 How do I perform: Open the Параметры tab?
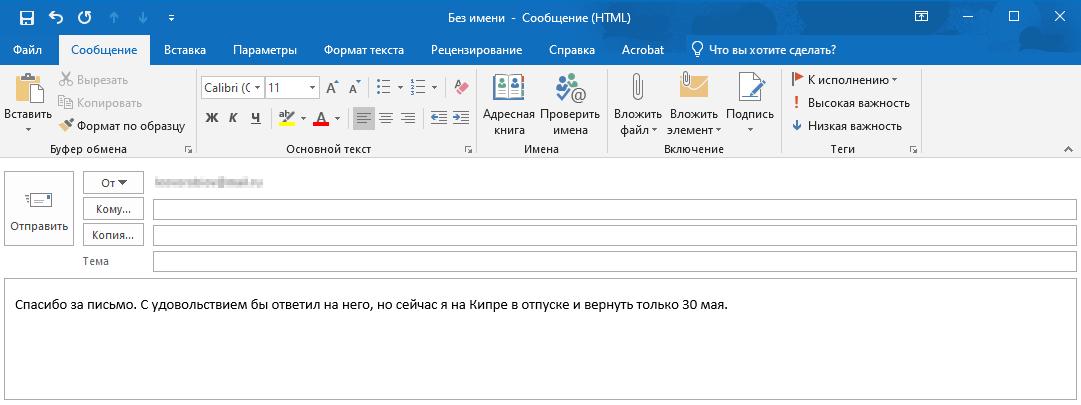265,50
